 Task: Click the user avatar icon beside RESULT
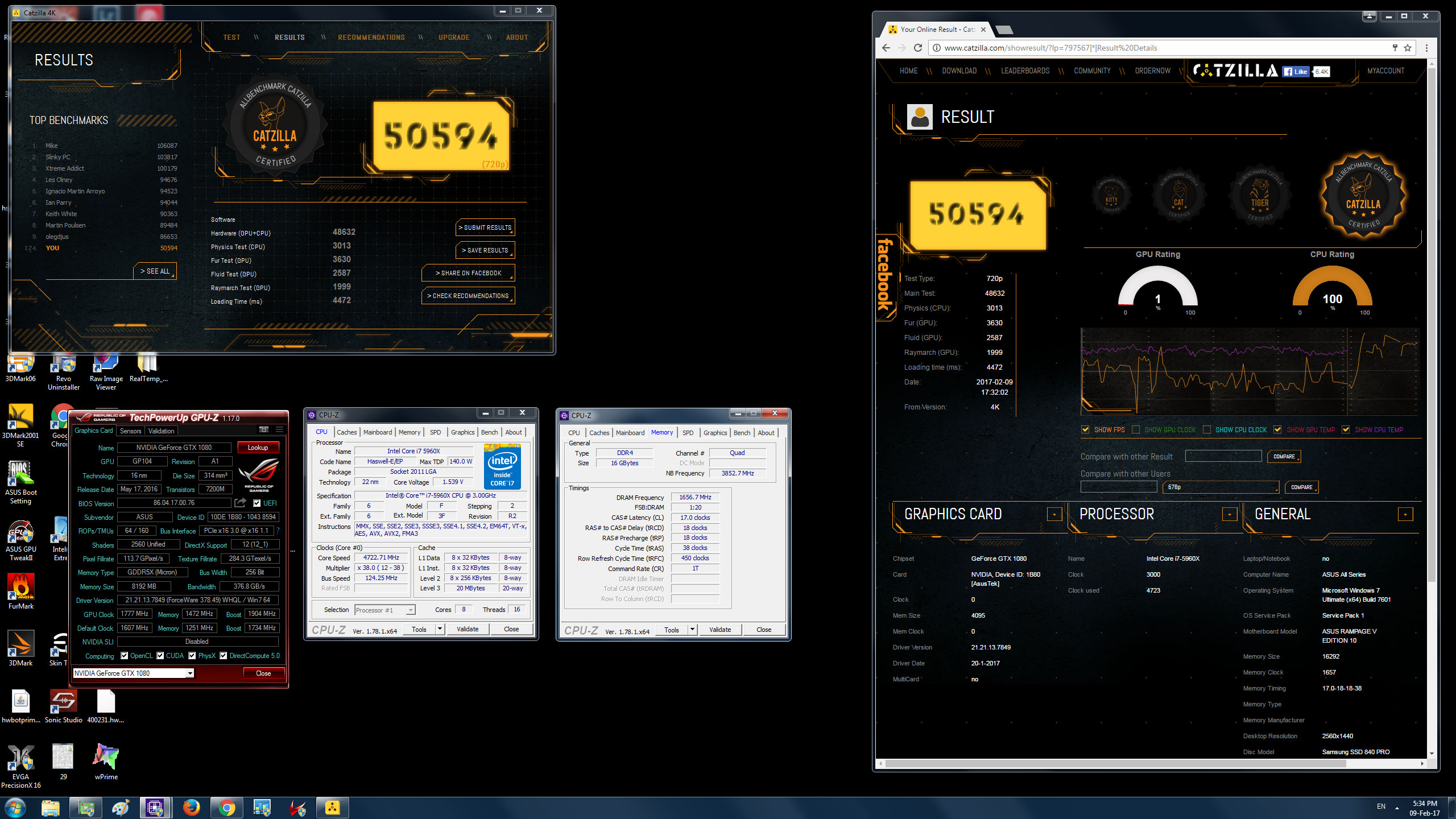pos(920,117)
